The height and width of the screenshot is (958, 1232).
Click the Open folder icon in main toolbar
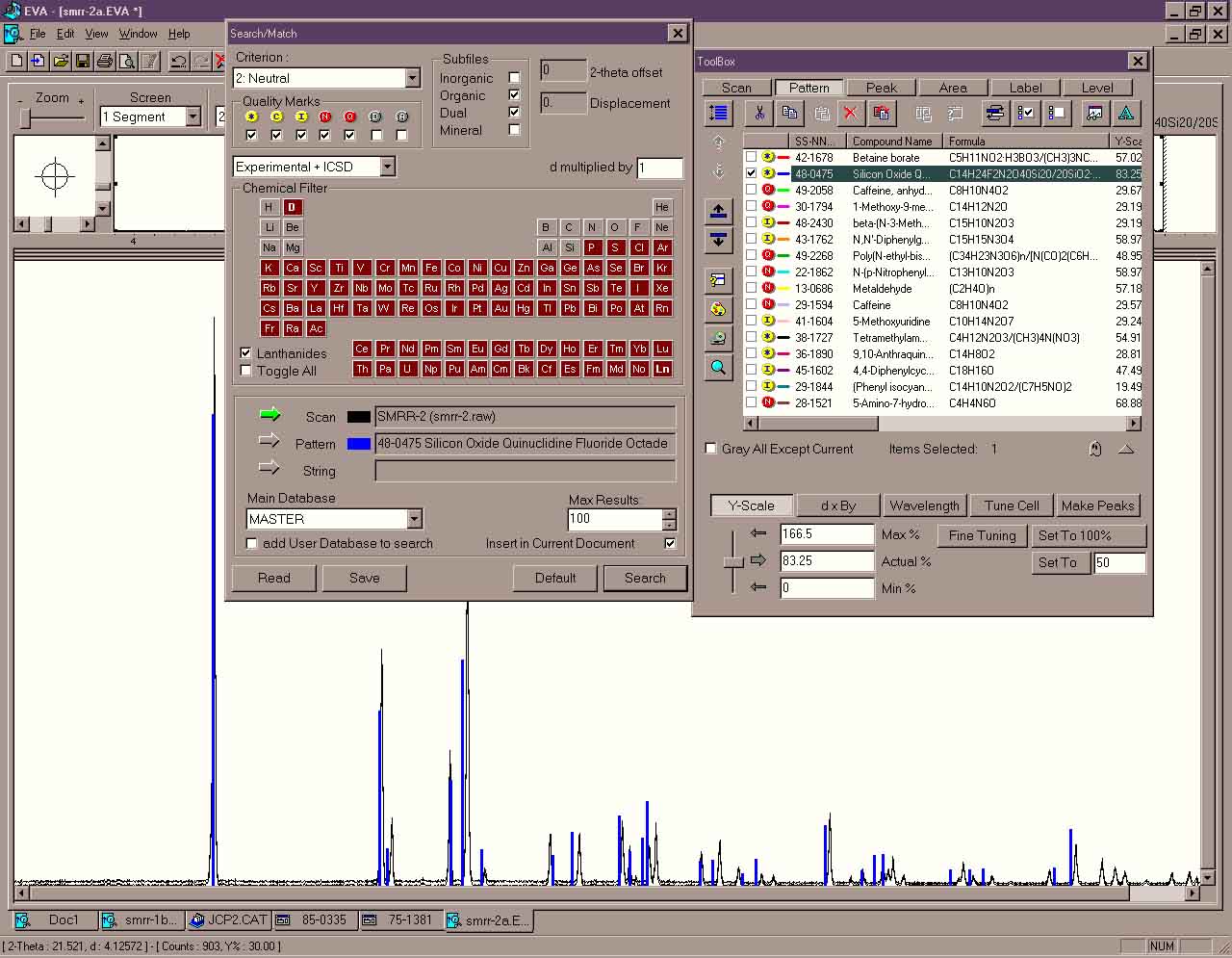(61, 62)
